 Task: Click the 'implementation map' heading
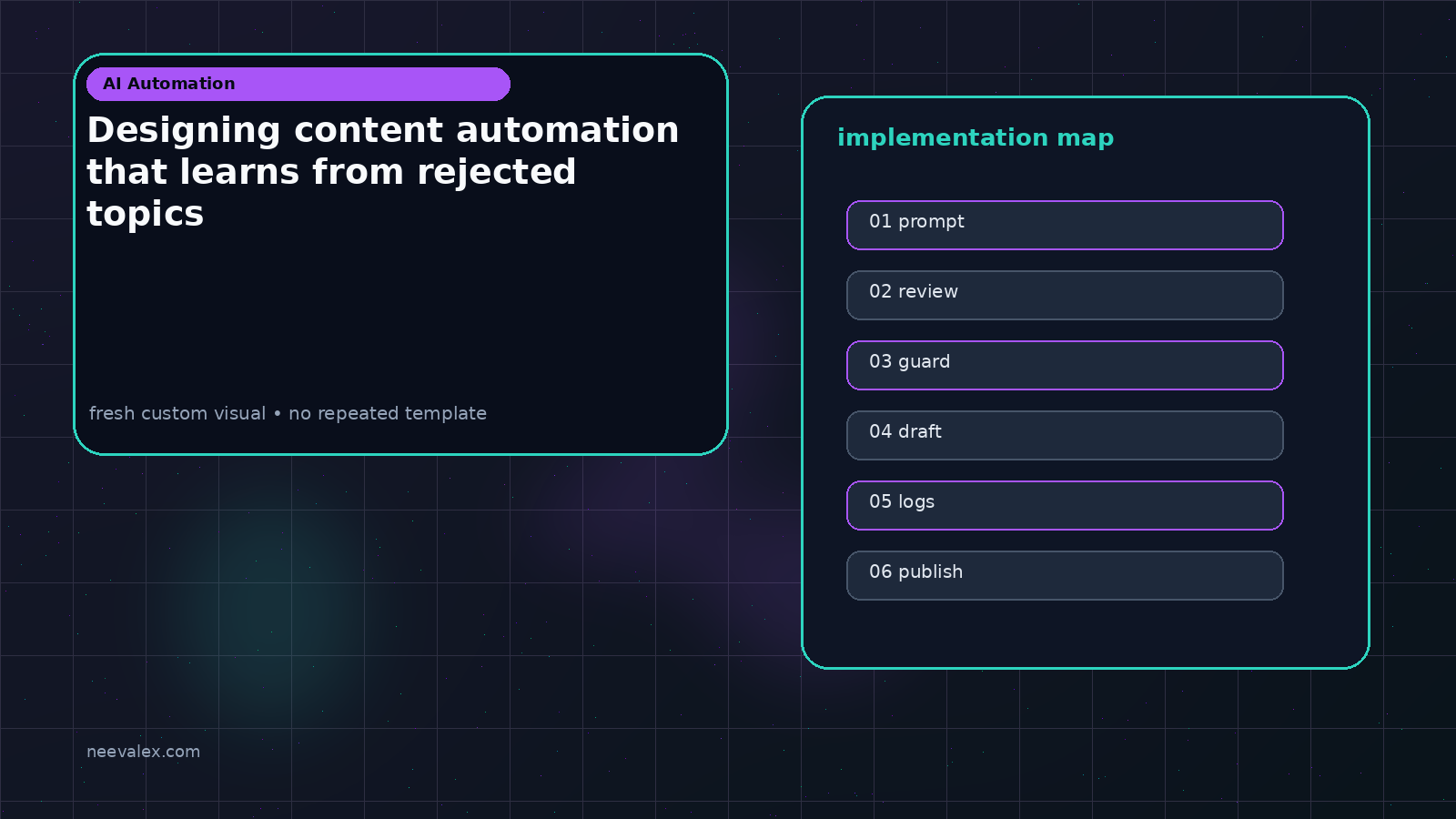(x=976, y=138)
